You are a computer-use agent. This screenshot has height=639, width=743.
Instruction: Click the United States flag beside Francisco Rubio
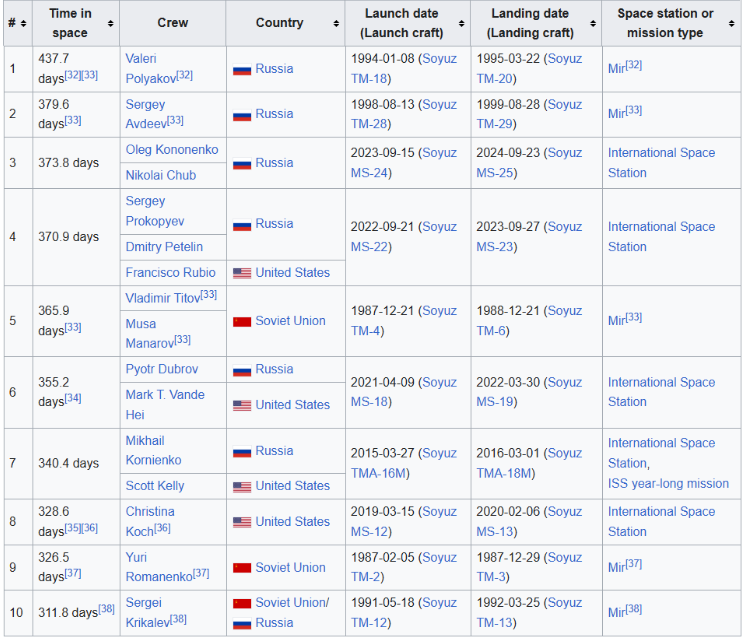[x=242, y=273]
